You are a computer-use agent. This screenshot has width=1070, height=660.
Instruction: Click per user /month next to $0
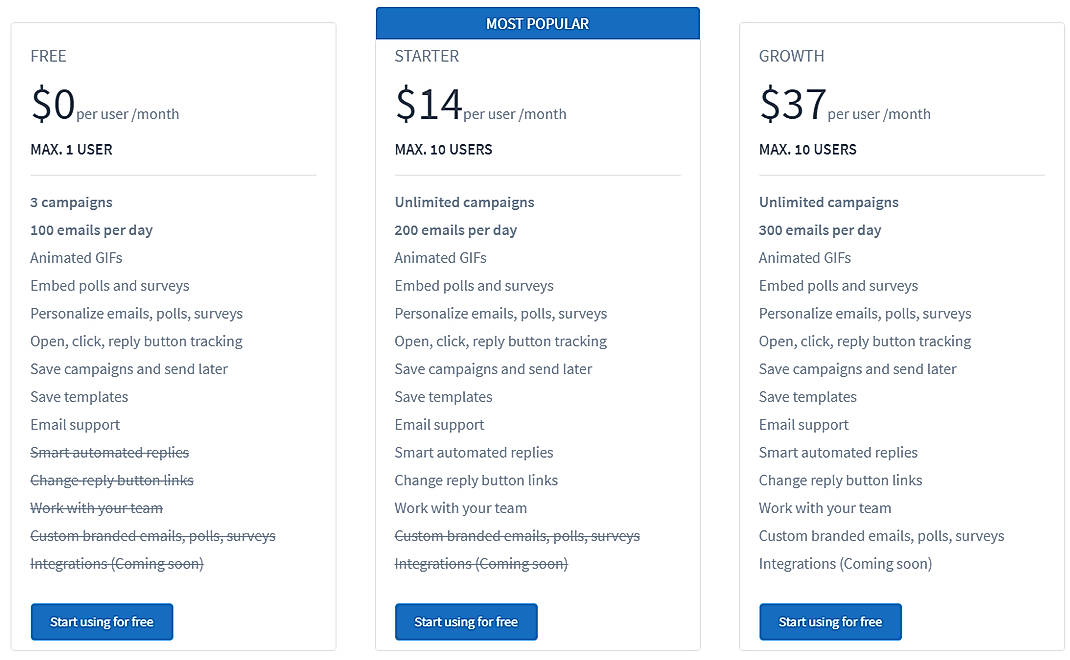coord(128,115)
